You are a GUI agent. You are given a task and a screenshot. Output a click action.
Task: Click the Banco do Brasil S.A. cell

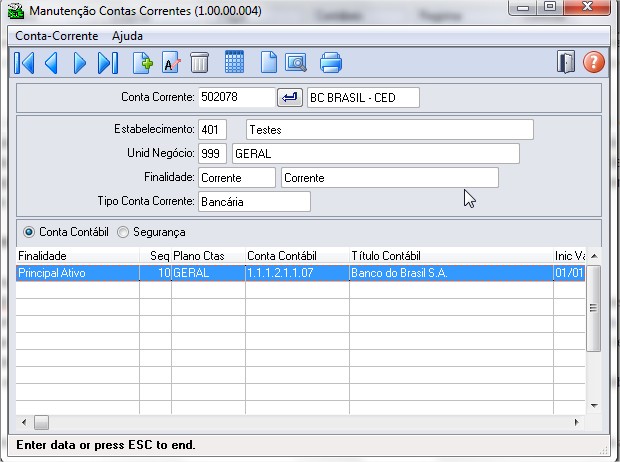coord(451,273)
